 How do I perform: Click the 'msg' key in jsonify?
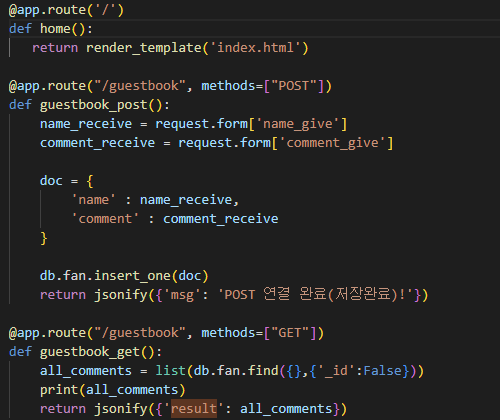click(x=182, y=295)
